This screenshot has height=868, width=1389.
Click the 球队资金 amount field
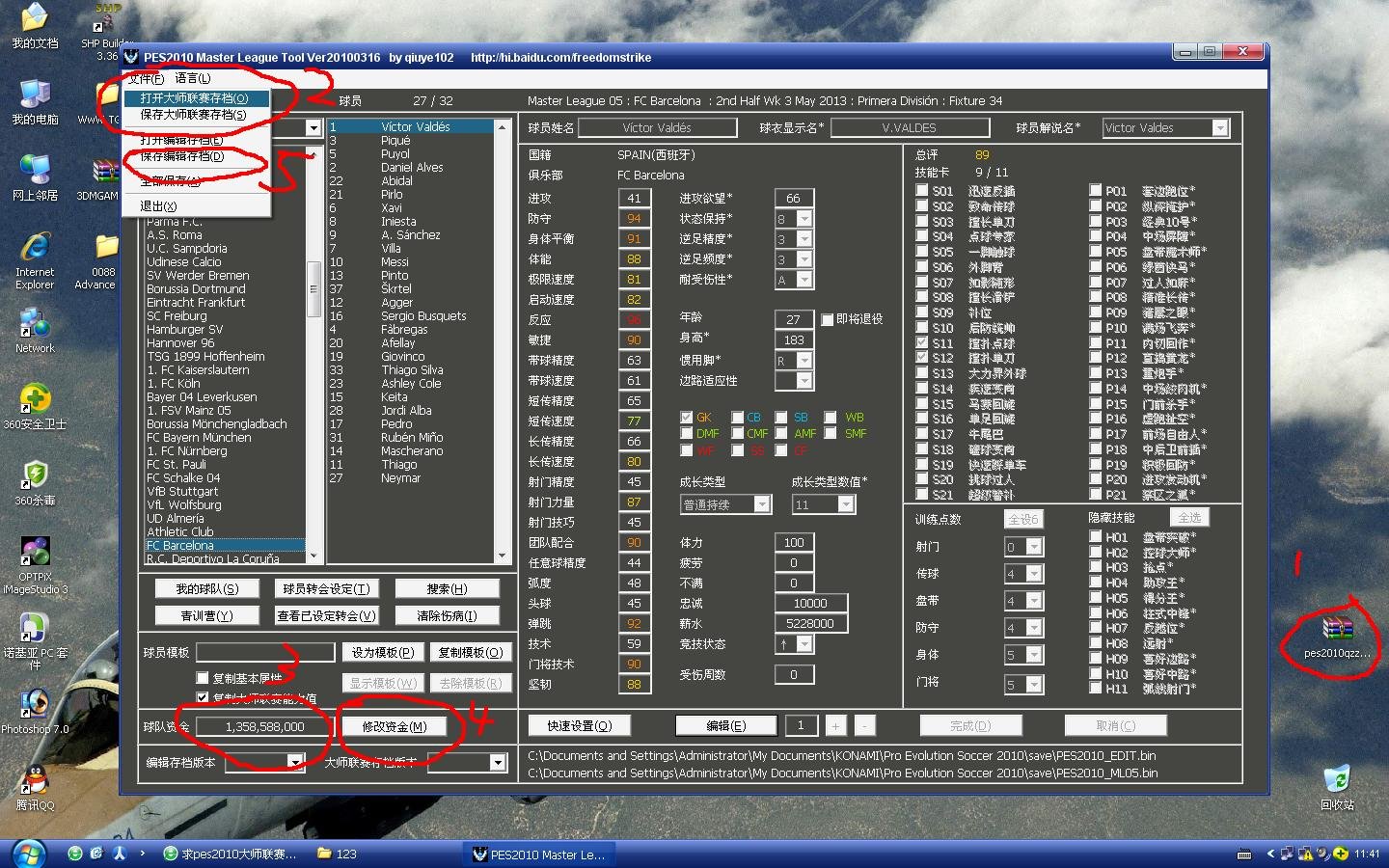(x=264, y=726)
